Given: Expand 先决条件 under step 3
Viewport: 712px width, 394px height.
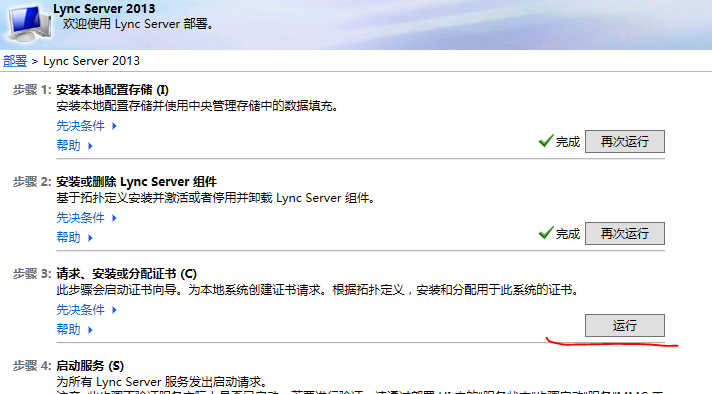Looking at the screenshot, I should (86, 310).
